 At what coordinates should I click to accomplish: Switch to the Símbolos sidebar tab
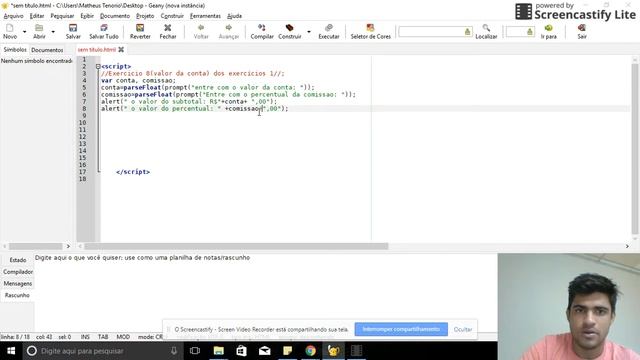[15, 49]
